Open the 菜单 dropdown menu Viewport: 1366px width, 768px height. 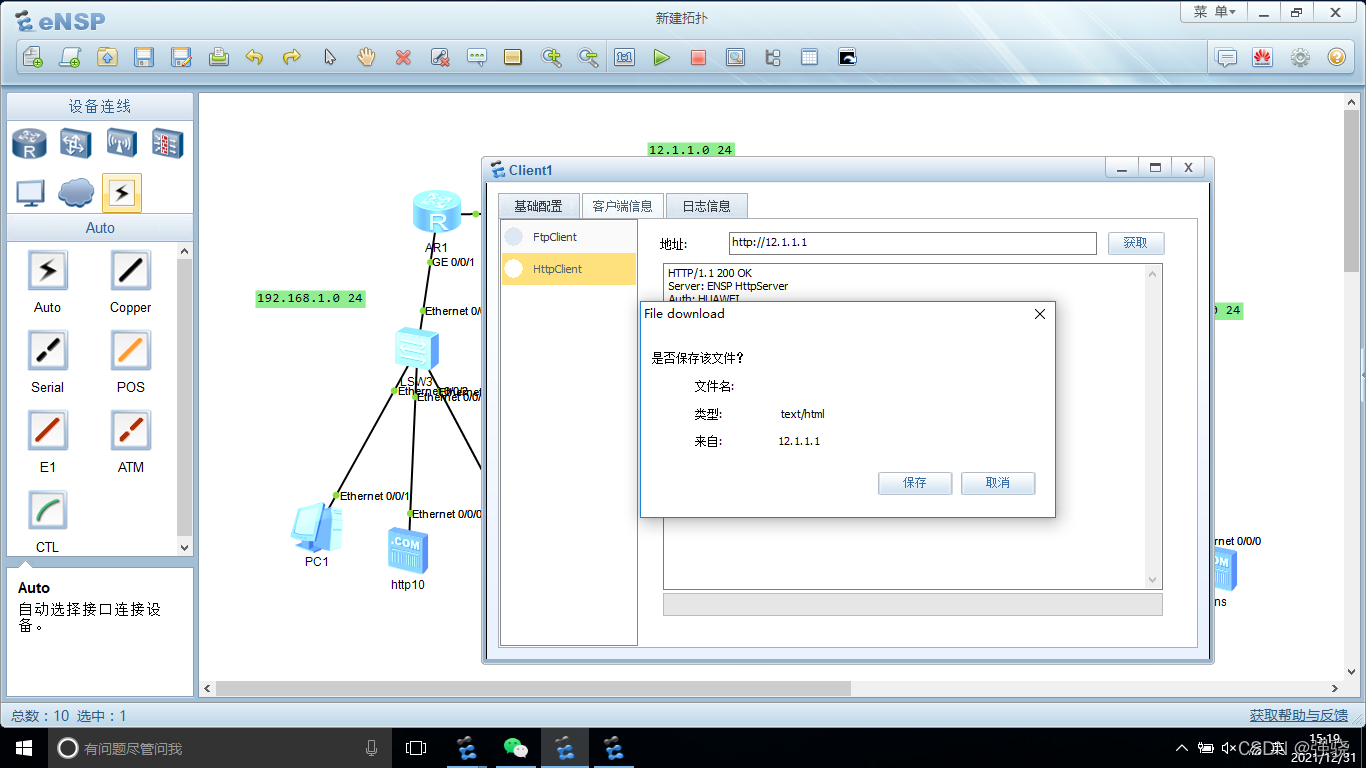pos(1215,12)
